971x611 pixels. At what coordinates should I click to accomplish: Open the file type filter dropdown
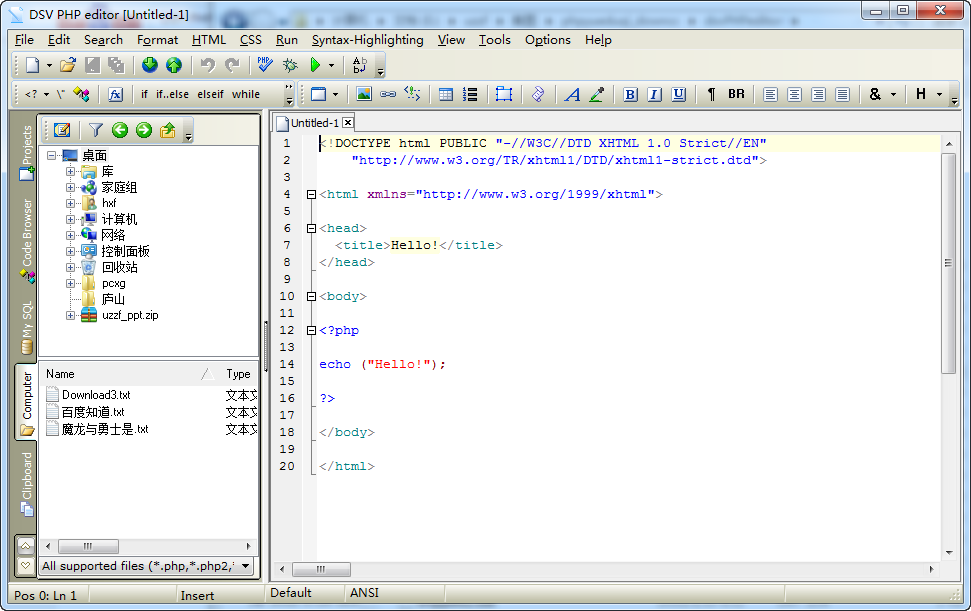point(246,566)
